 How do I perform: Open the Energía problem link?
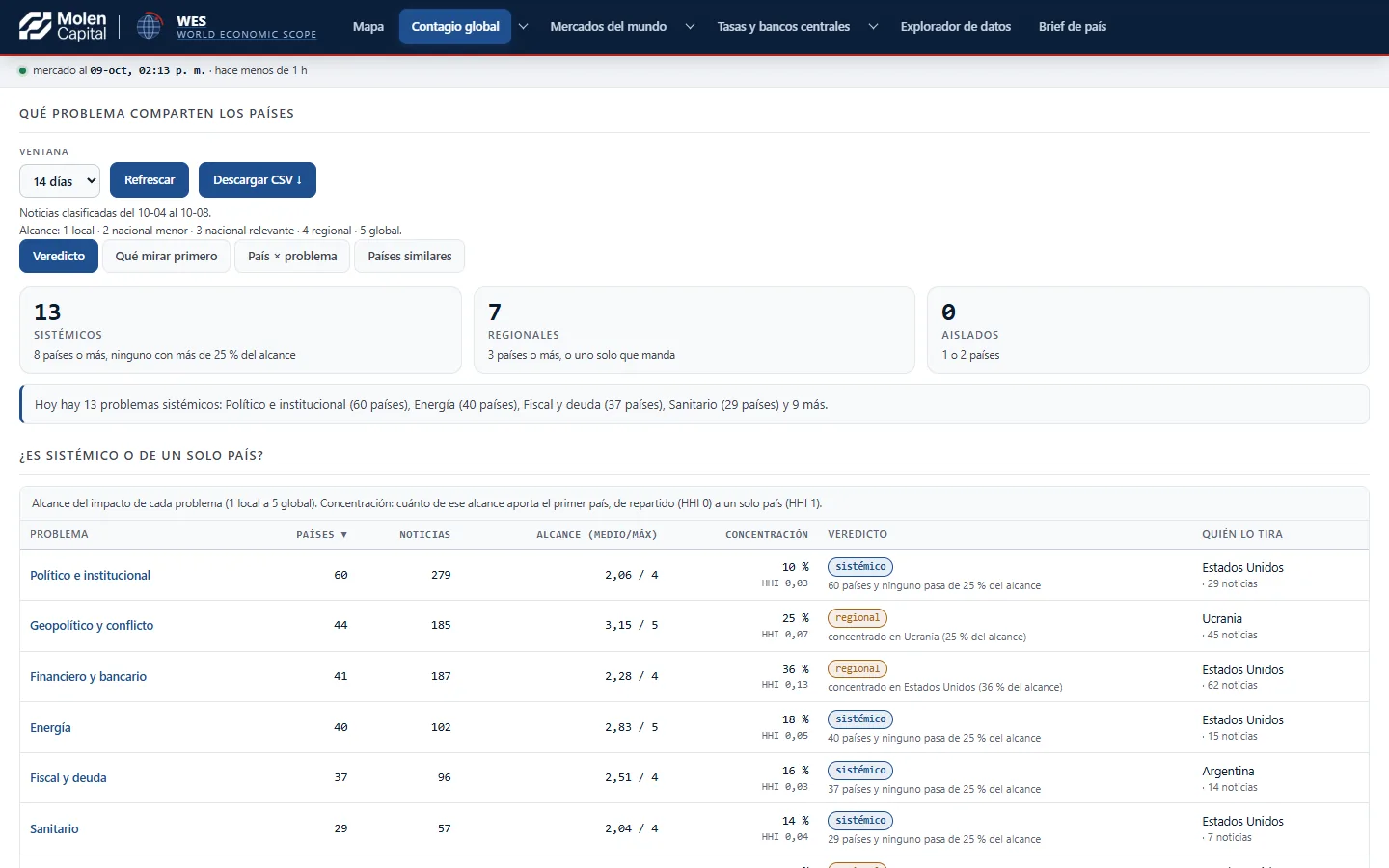click(x=50, y=728)
